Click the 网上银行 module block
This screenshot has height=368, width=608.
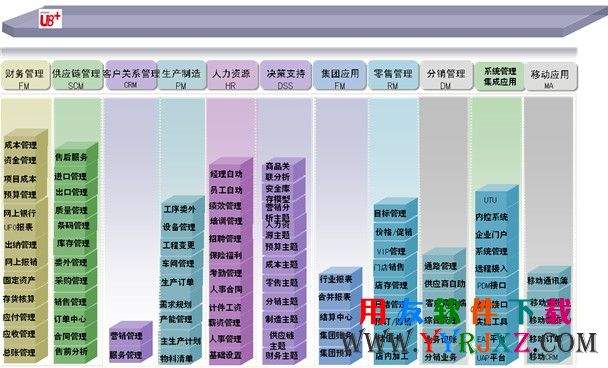click(20, 213)
